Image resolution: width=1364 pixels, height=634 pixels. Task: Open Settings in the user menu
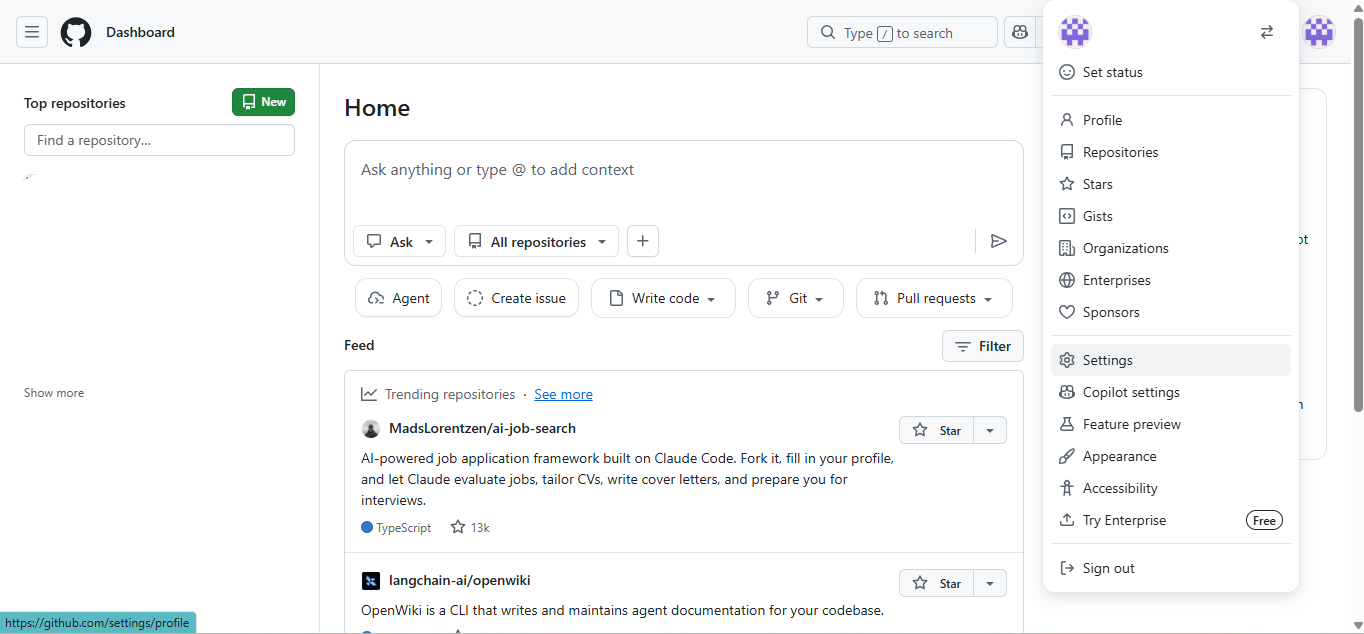pos(1171,360)
